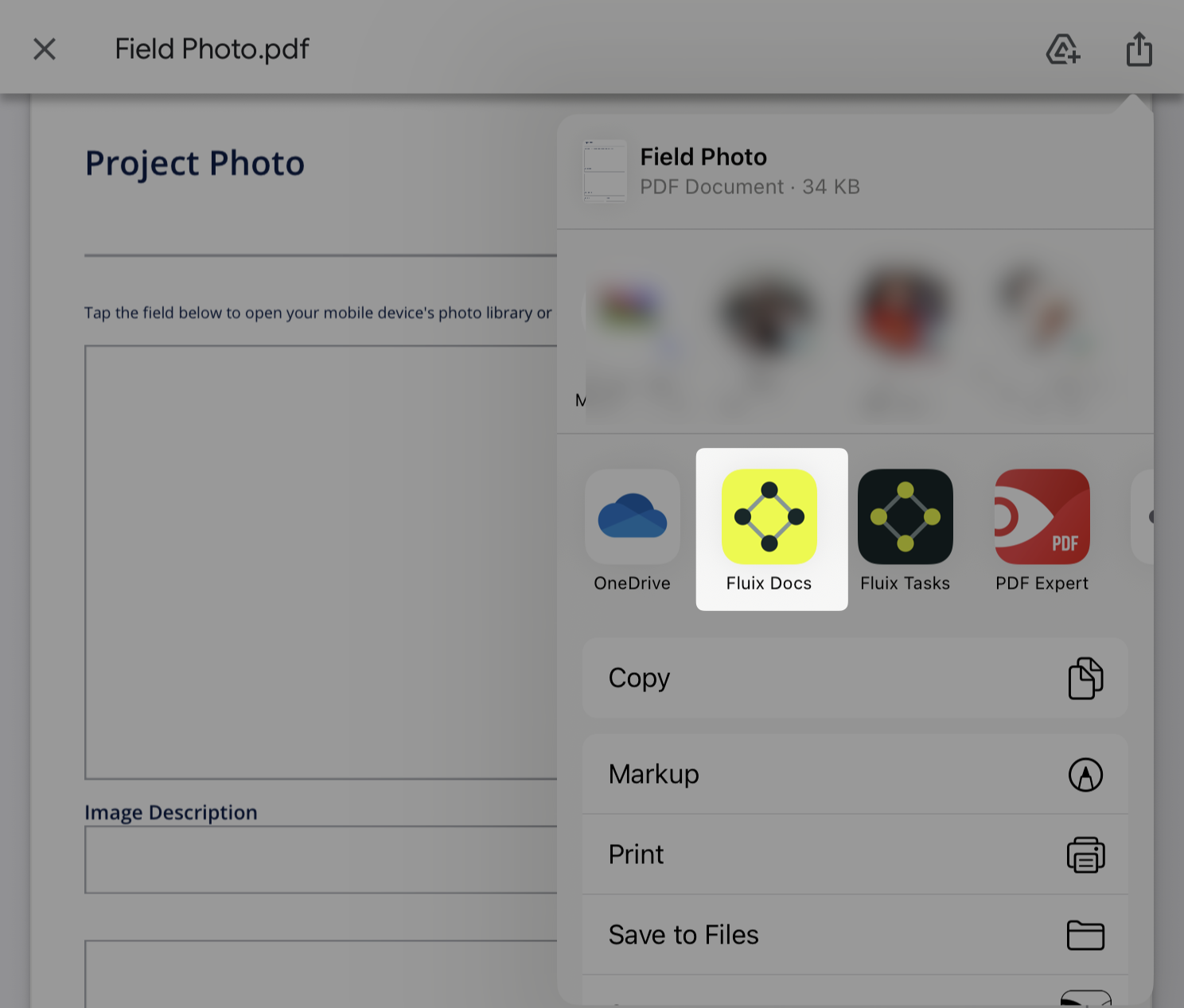
Task: Tap the share icon in top bar
Action: 1139,49
